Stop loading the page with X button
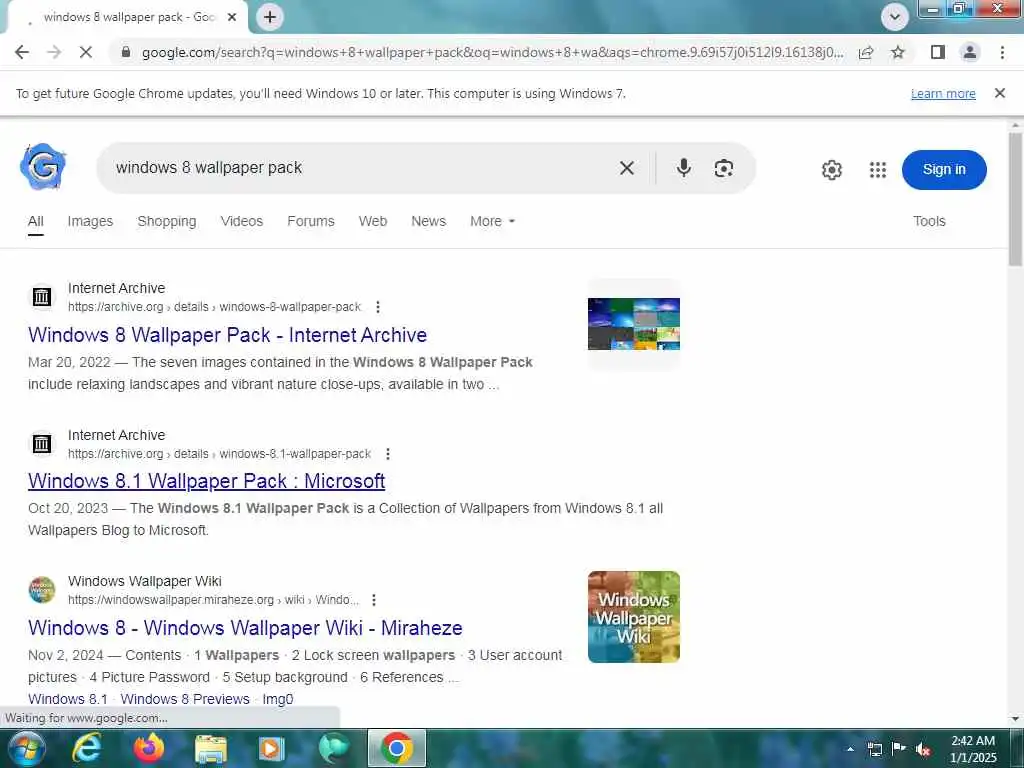The width and height of the screenshot is (1024, 768). point(86,52)
